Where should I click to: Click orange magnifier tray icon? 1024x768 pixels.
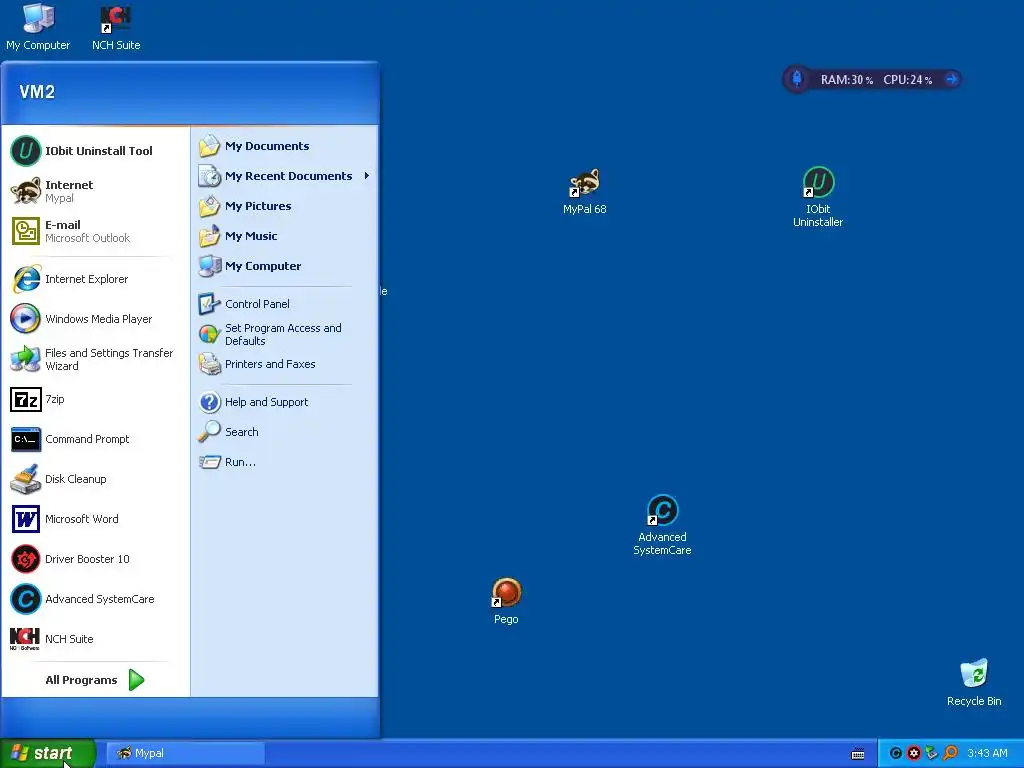(950, 754)
